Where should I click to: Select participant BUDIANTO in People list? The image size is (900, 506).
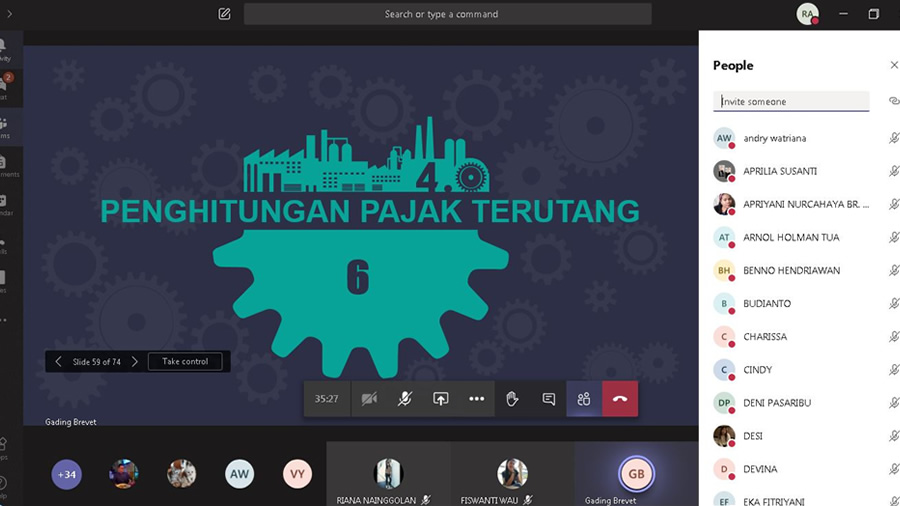(x=767, y=303)
